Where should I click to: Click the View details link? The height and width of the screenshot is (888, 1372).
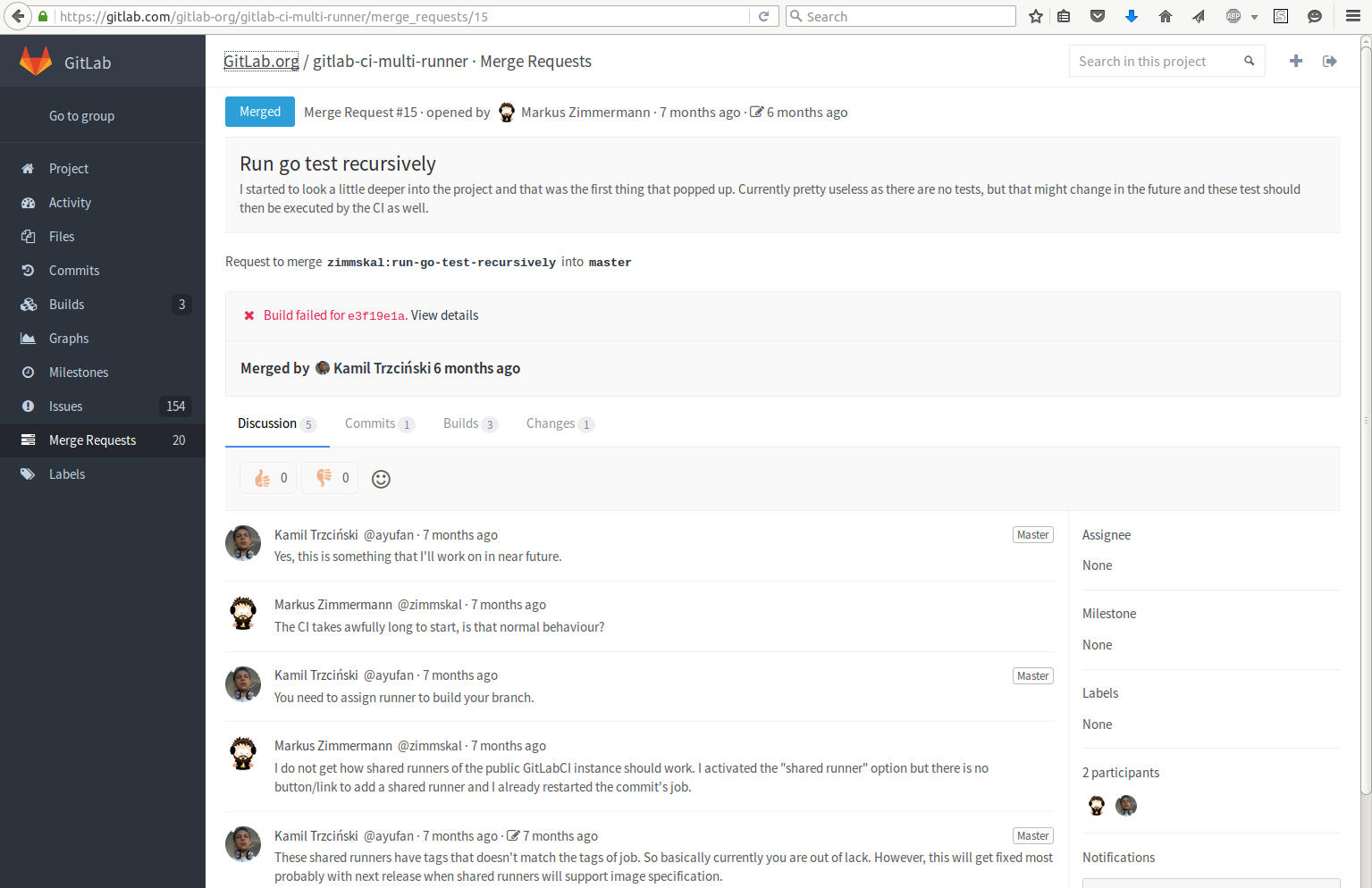[x=444, y=315]
